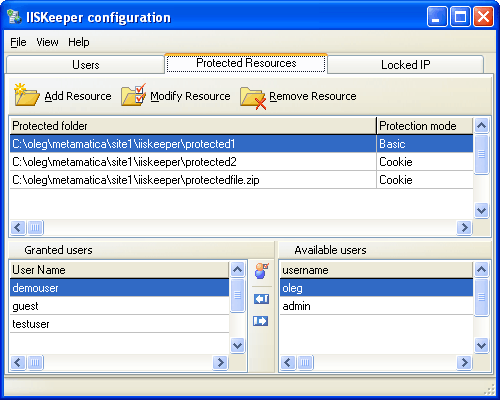Select the protectedfile.zip resource row

tap(241, 180)
